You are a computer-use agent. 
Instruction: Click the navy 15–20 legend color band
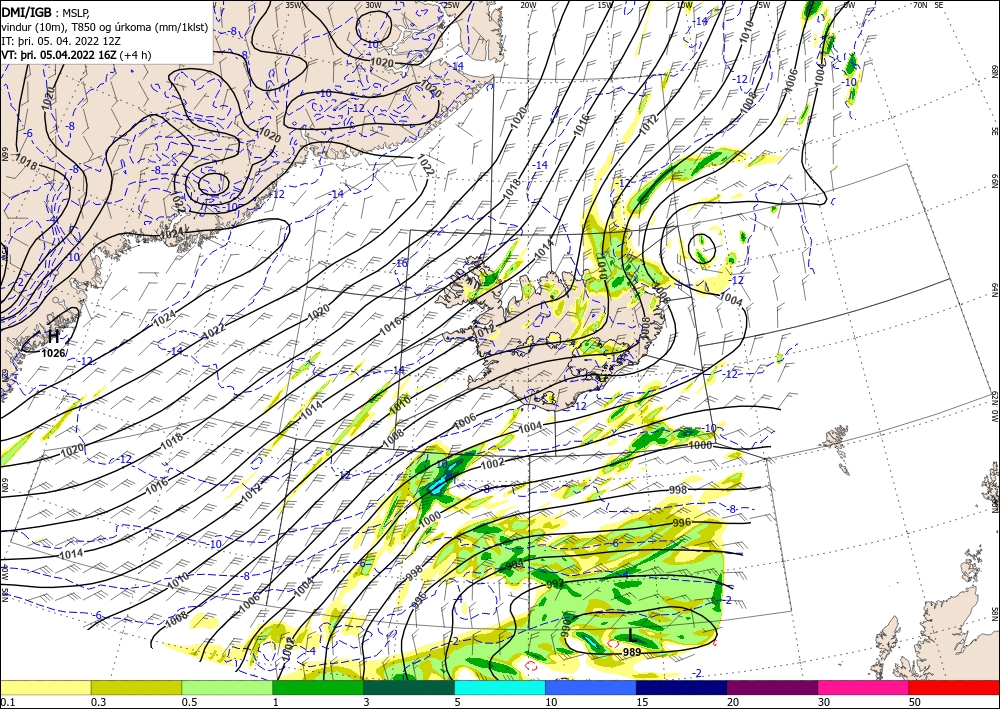tap(682, 687)
